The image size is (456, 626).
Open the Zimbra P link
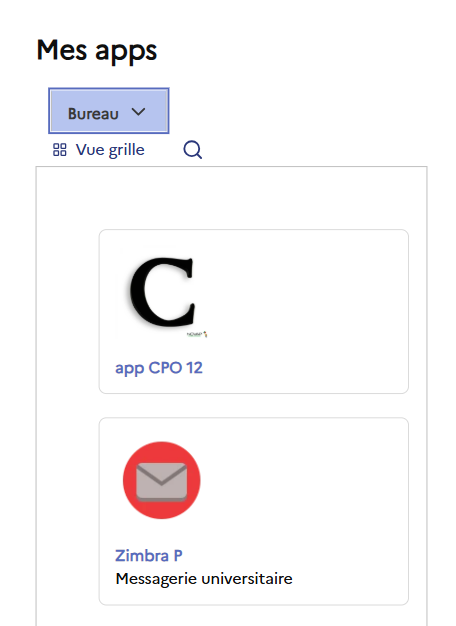pos(149,556)
